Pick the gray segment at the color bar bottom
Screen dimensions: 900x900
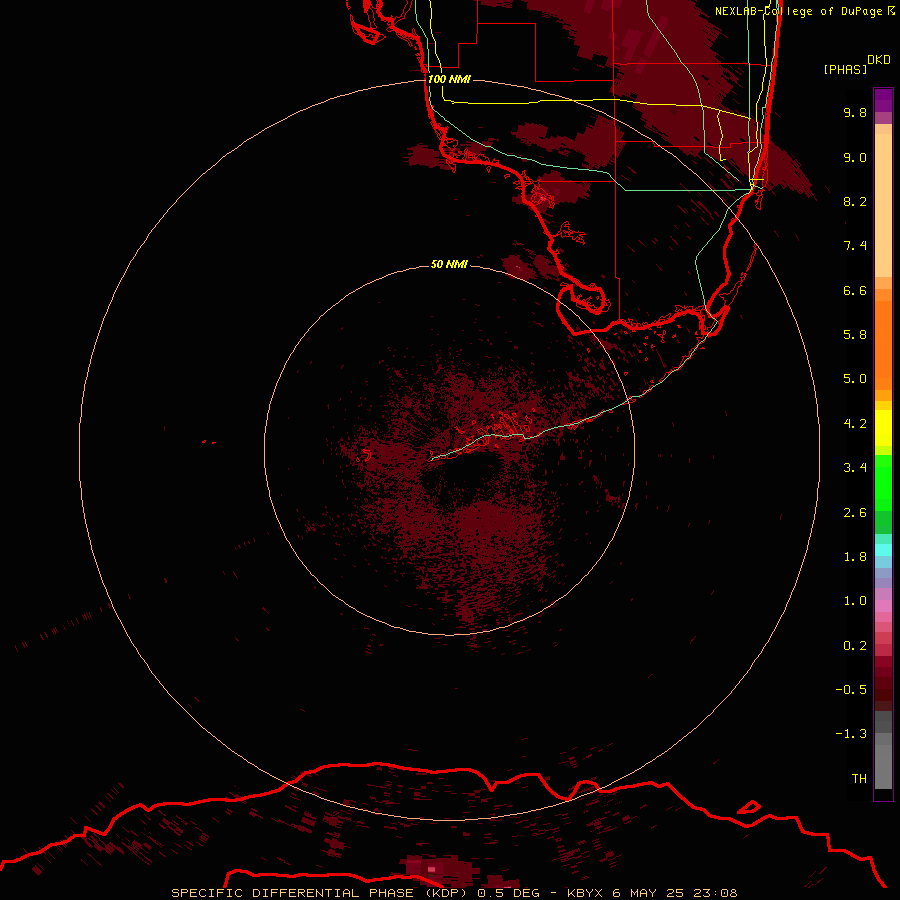[883, 766]
